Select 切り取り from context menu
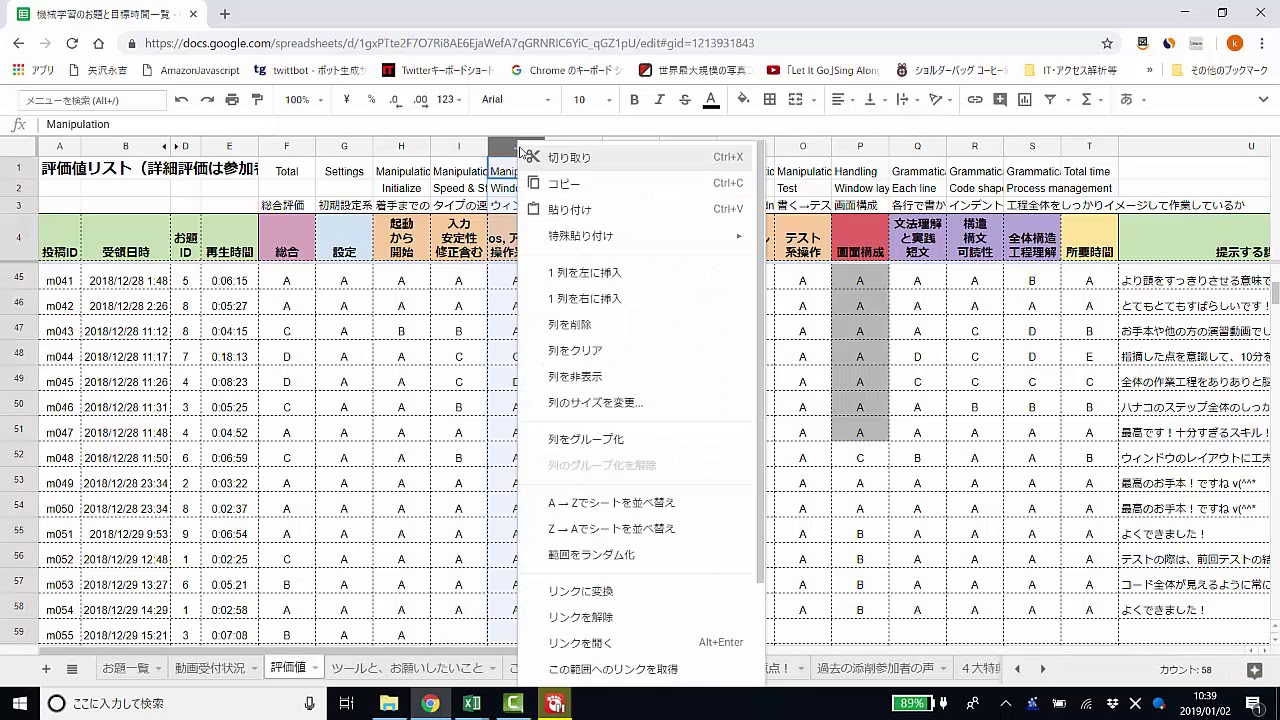 click(569, 158)
